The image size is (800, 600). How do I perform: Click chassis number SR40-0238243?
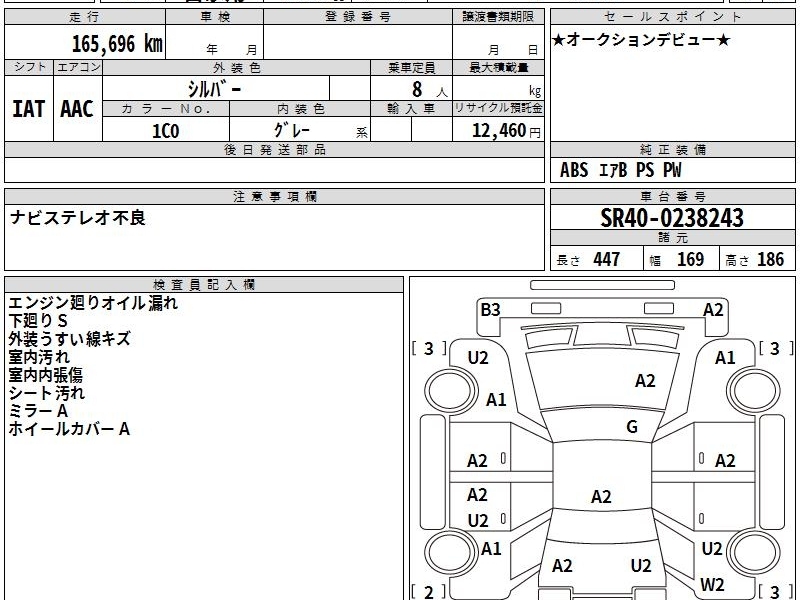pyautogui.click(x=672, y=218)
